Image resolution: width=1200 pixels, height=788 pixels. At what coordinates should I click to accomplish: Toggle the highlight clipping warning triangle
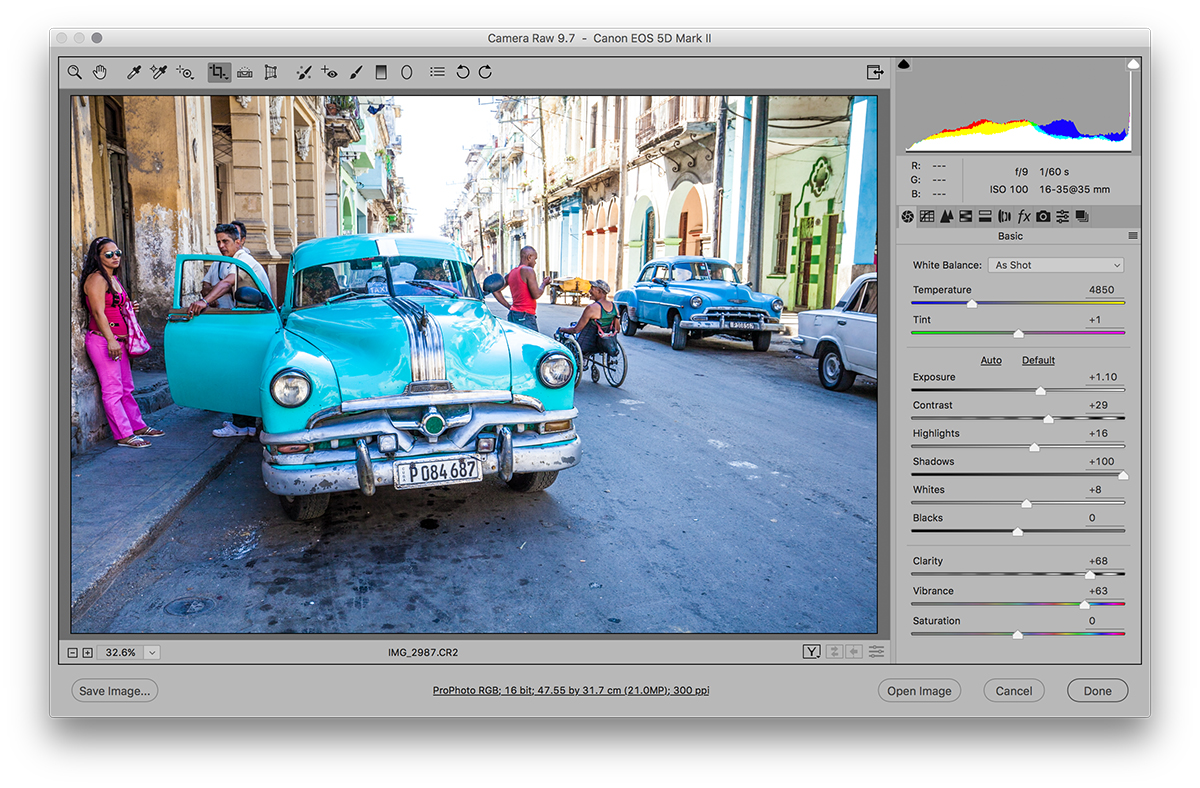click(x=1133, y=62)
